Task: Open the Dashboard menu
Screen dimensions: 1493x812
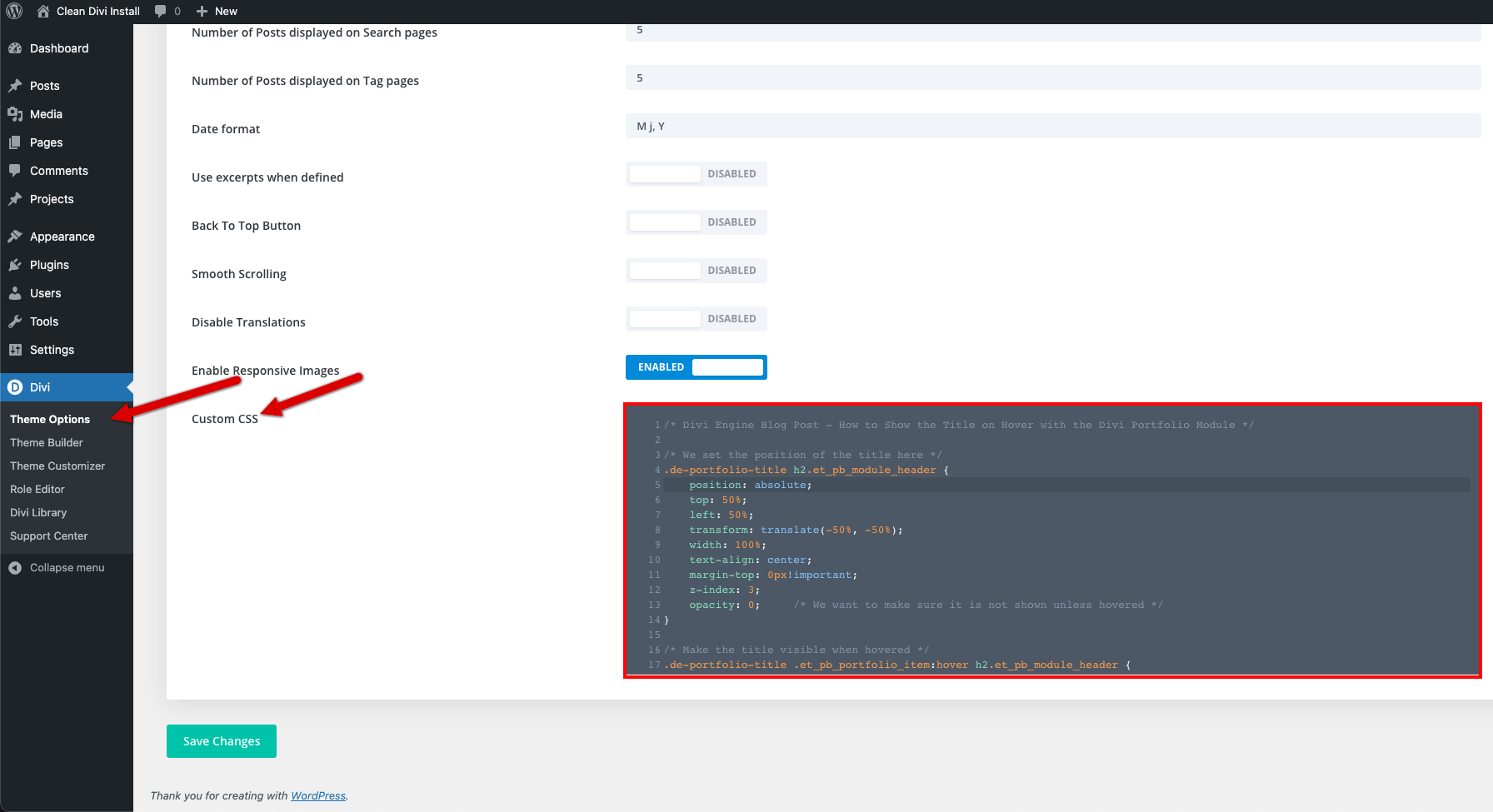Action: (x=59, y=48)
